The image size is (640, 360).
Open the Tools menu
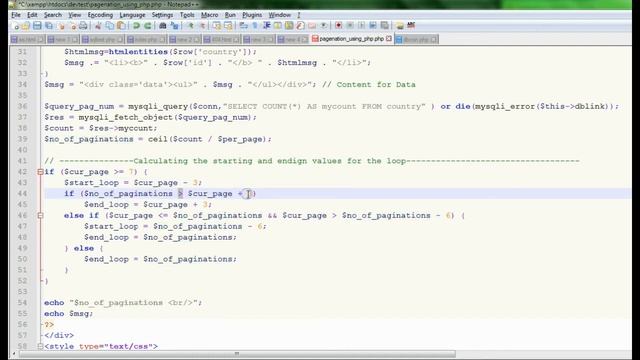pyautogui.click(x=187, y=15)
